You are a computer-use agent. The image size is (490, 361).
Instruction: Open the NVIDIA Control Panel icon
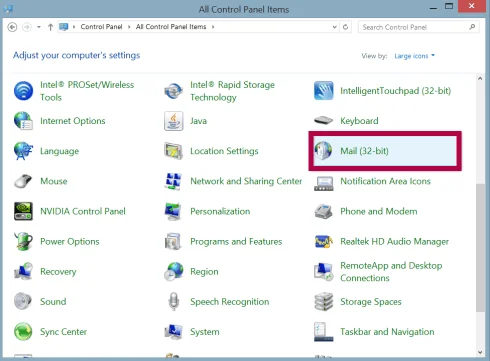tap(23, 211)
